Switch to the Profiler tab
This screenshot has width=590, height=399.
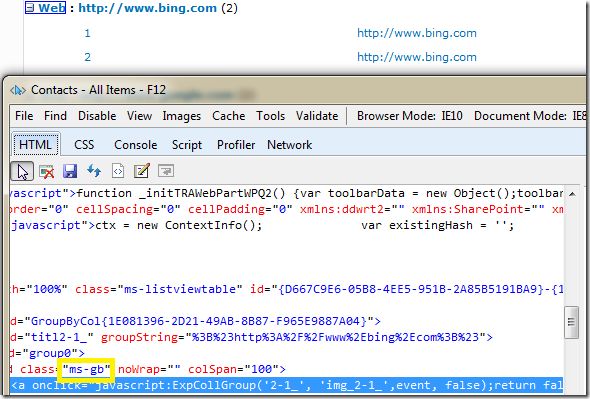[236, 145]
